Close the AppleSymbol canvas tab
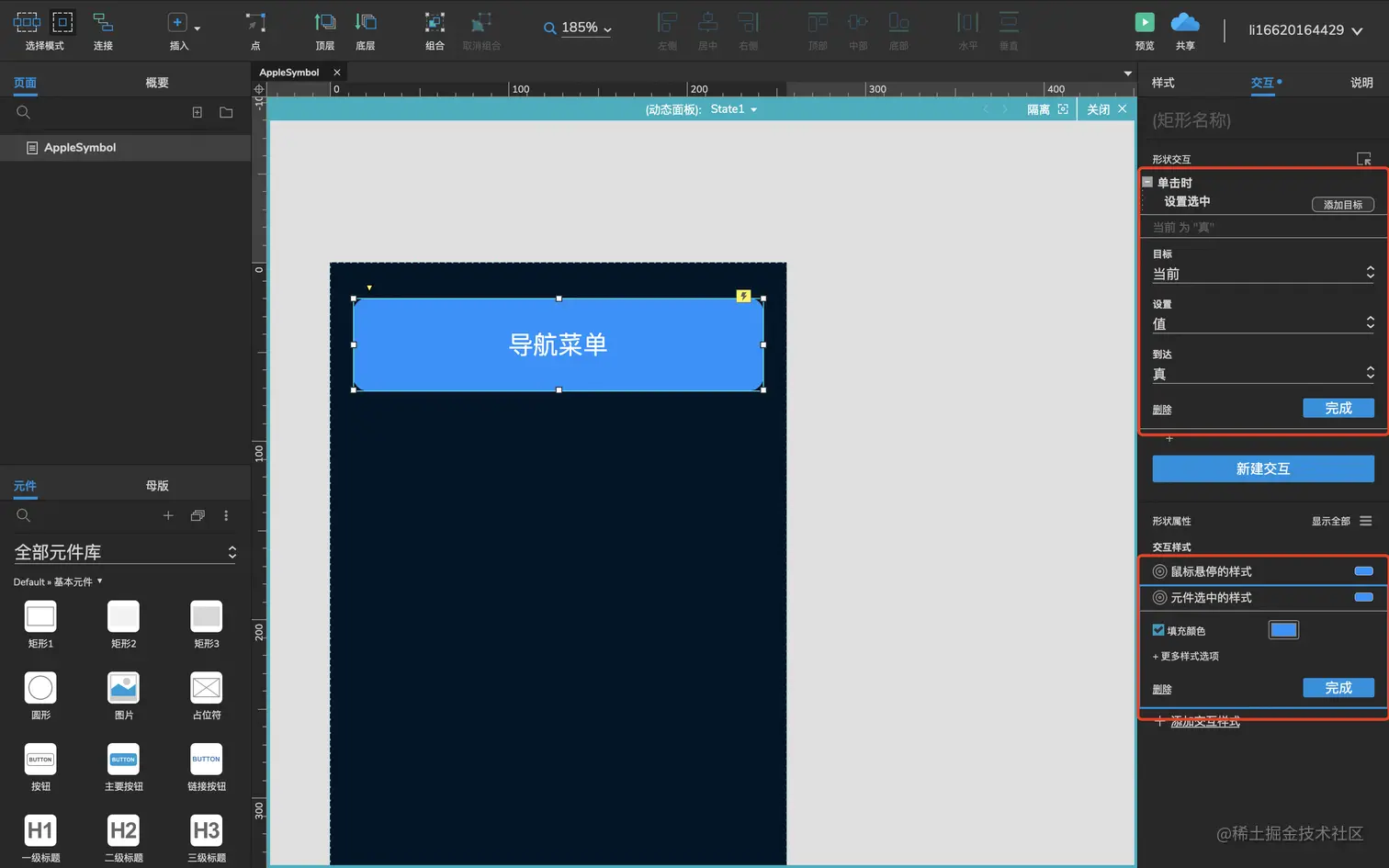1389x868 pixels. point(337,73)
